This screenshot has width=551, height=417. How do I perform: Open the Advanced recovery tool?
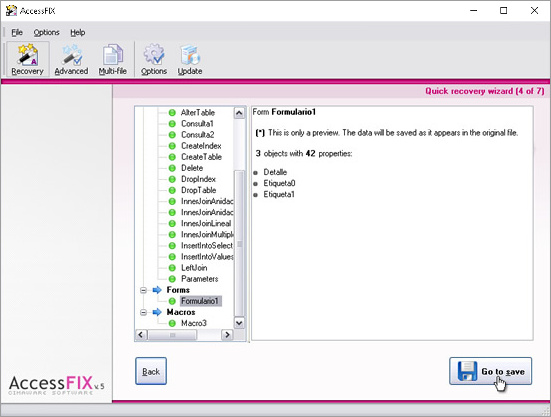[x=71, y=59]
